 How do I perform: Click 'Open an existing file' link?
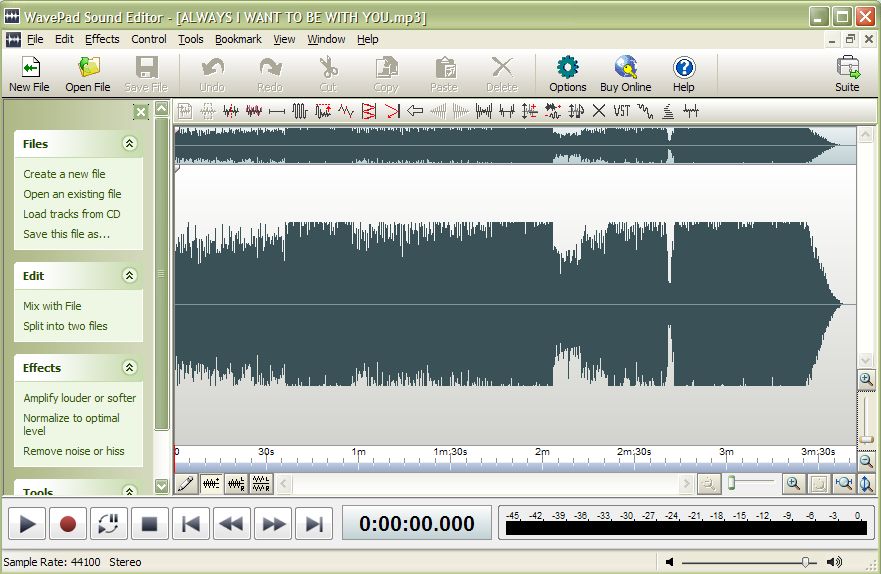pyautogui.click(x=72, y=194)
